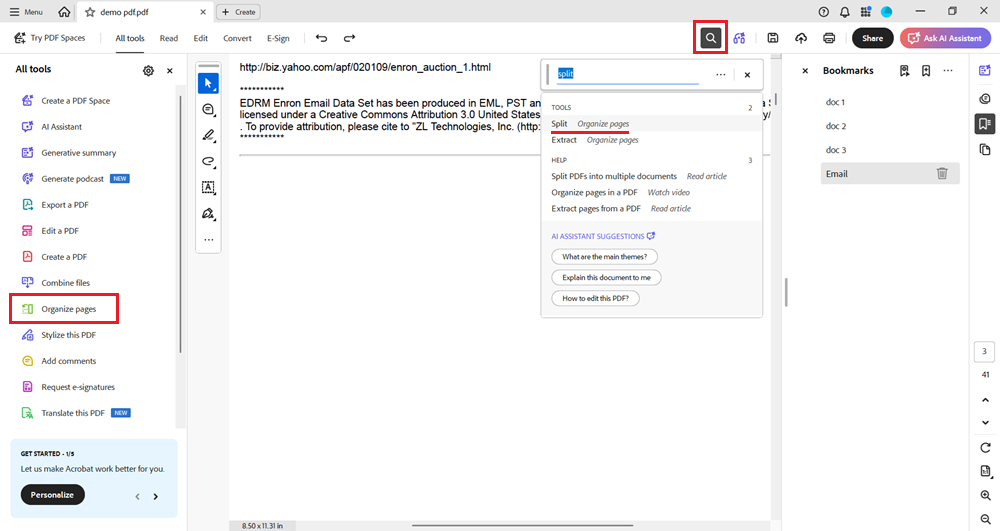
Task: Go to previous page up chevron
Action: 985,400
